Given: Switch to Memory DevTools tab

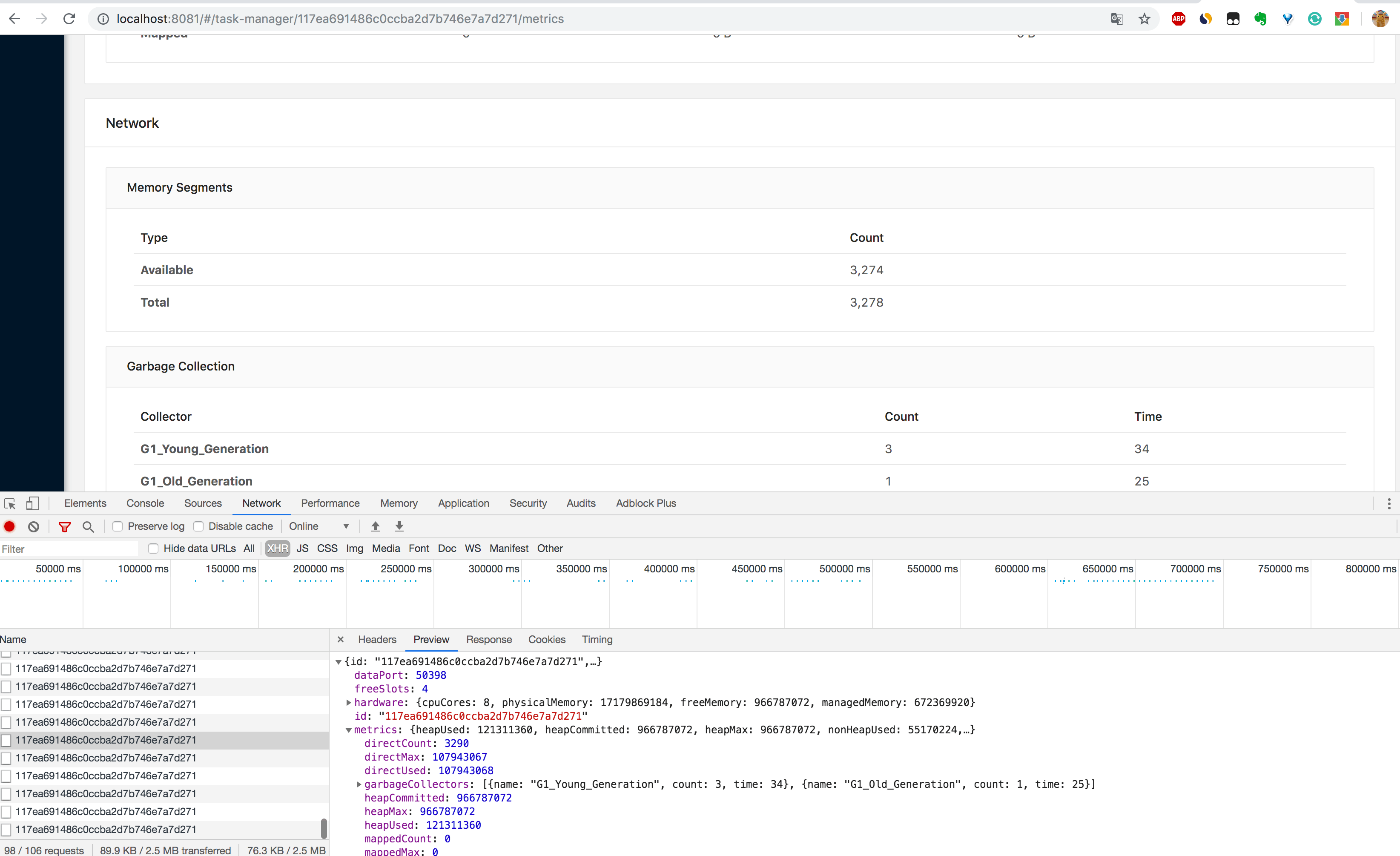Looking at the screenshot, I should pyautogui.click(x=399, y=504).
